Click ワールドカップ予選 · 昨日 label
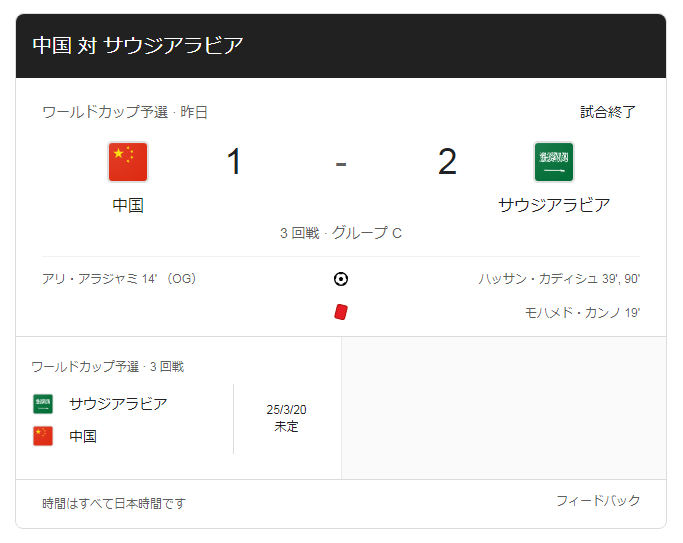Viewport: 683px width, 543px height. coord(125,112)
